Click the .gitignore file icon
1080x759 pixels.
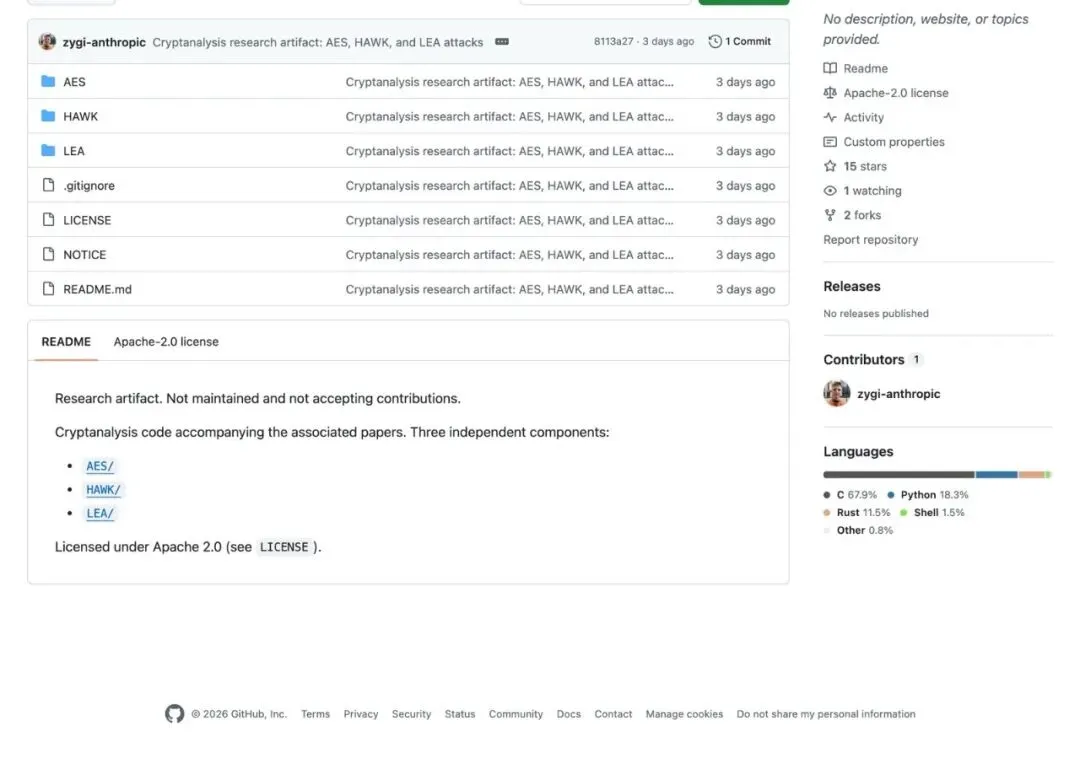click(x=48, y=185)
